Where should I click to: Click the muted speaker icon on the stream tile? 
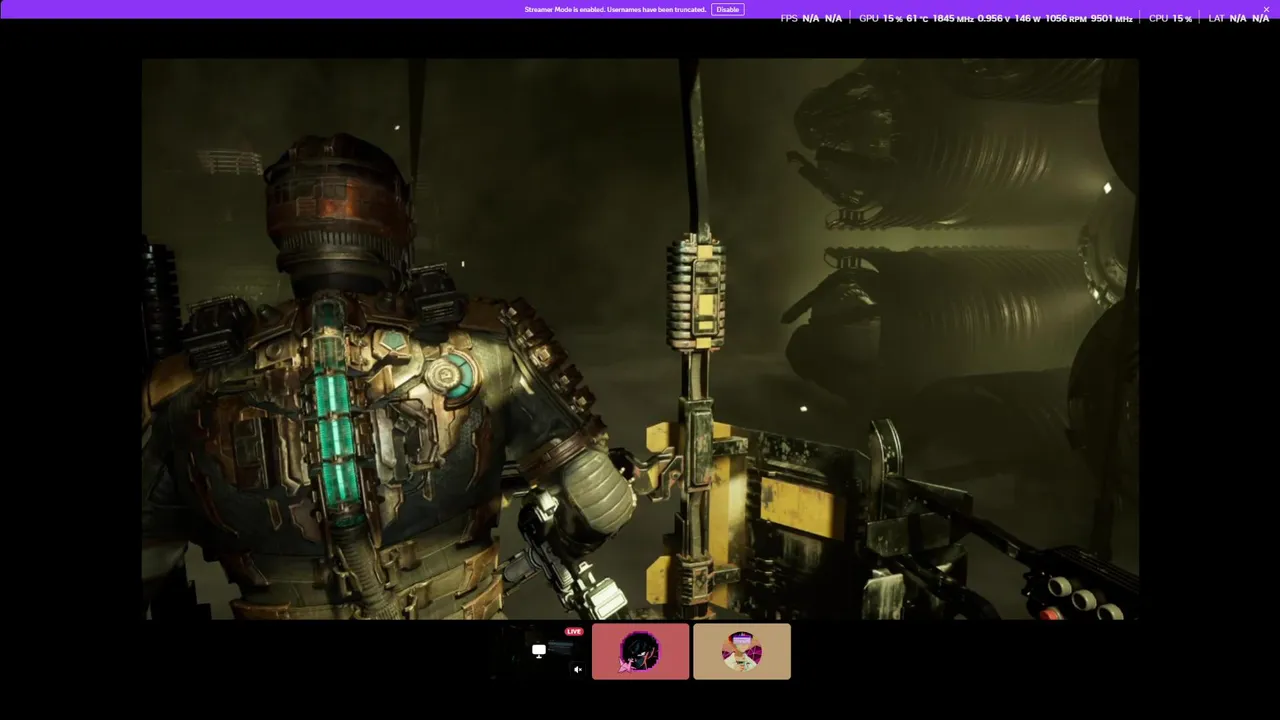point(577,670)
